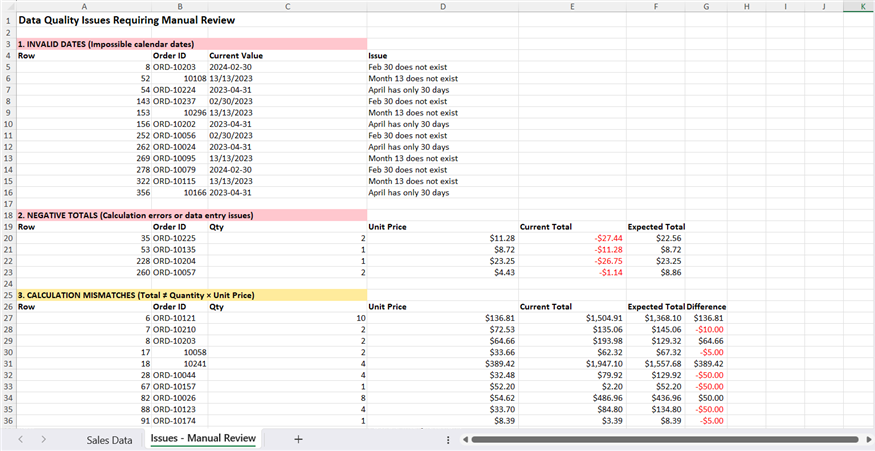Click the red -$27.44 current total

[608, 238]
